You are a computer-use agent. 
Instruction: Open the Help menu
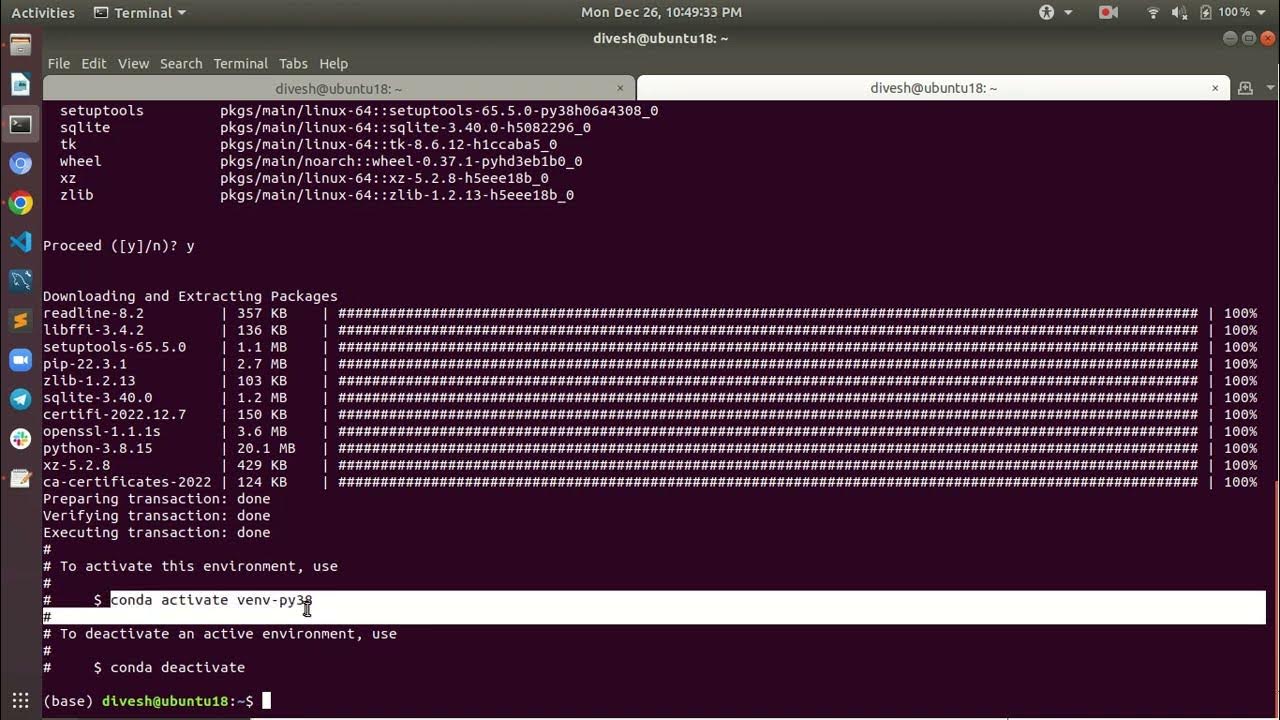pyautogui.click(x=333, y=63)
